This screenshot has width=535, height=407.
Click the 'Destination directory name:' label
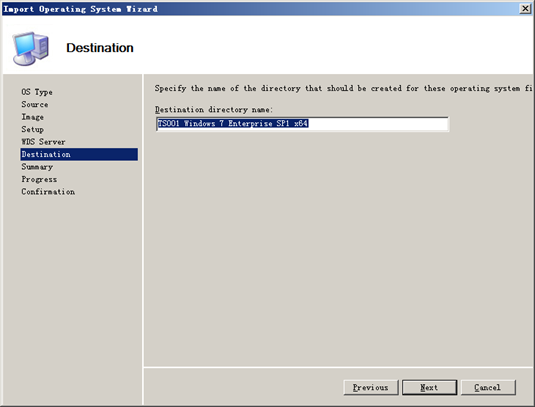pos(214,110)
